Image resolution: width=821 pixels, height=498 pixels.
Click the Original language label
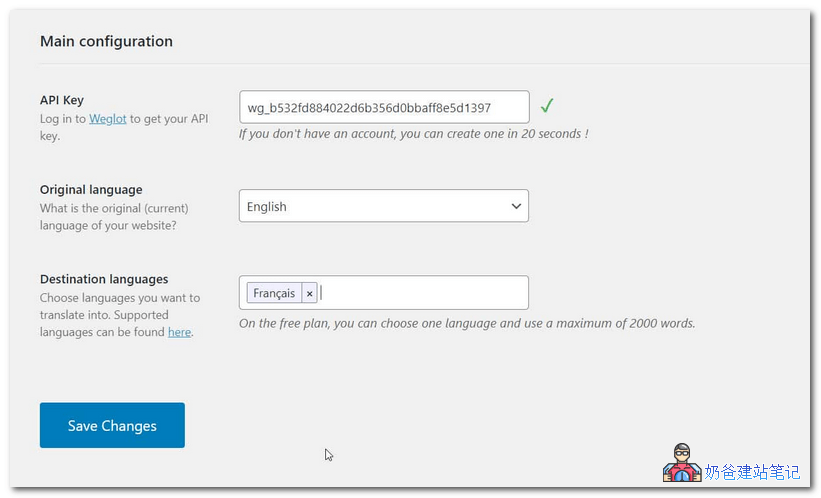(91, 189)
